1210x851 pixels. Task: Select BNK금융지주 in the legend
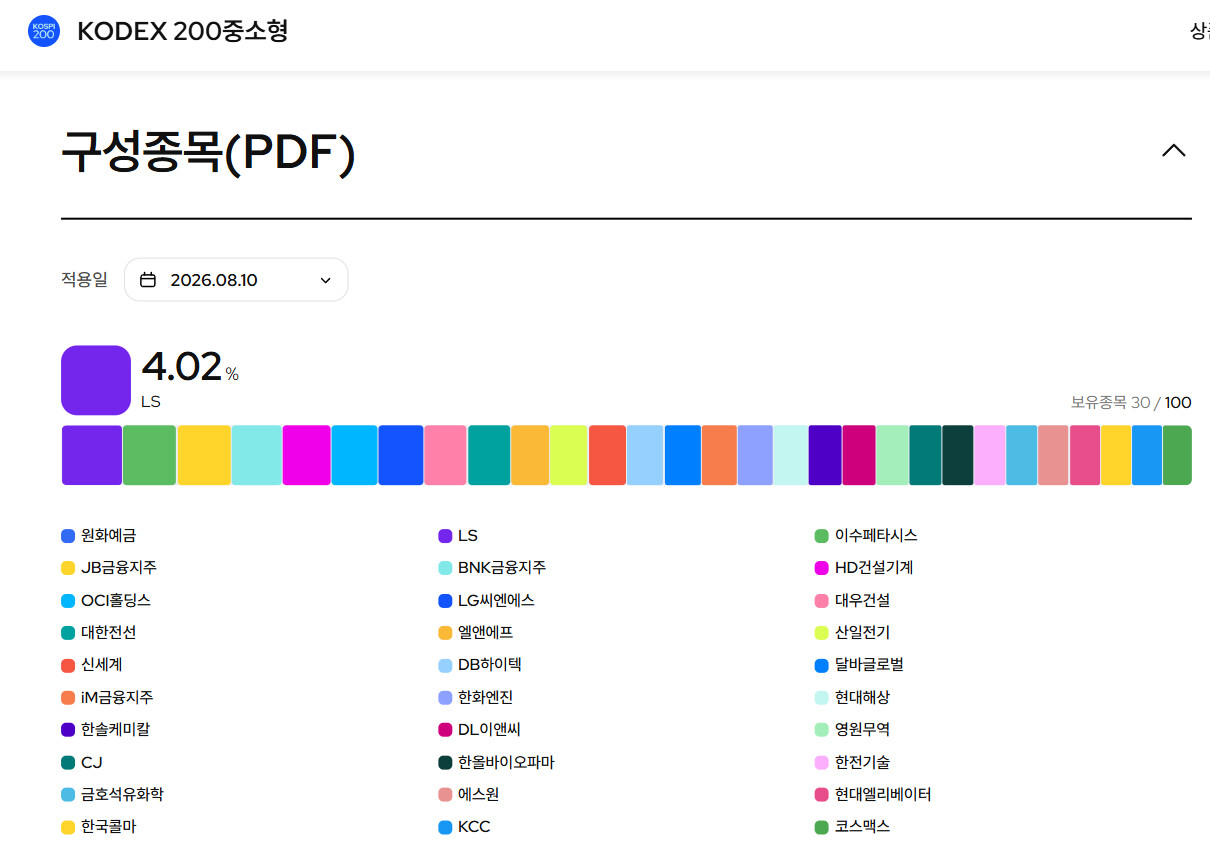[x=492, y=568]
